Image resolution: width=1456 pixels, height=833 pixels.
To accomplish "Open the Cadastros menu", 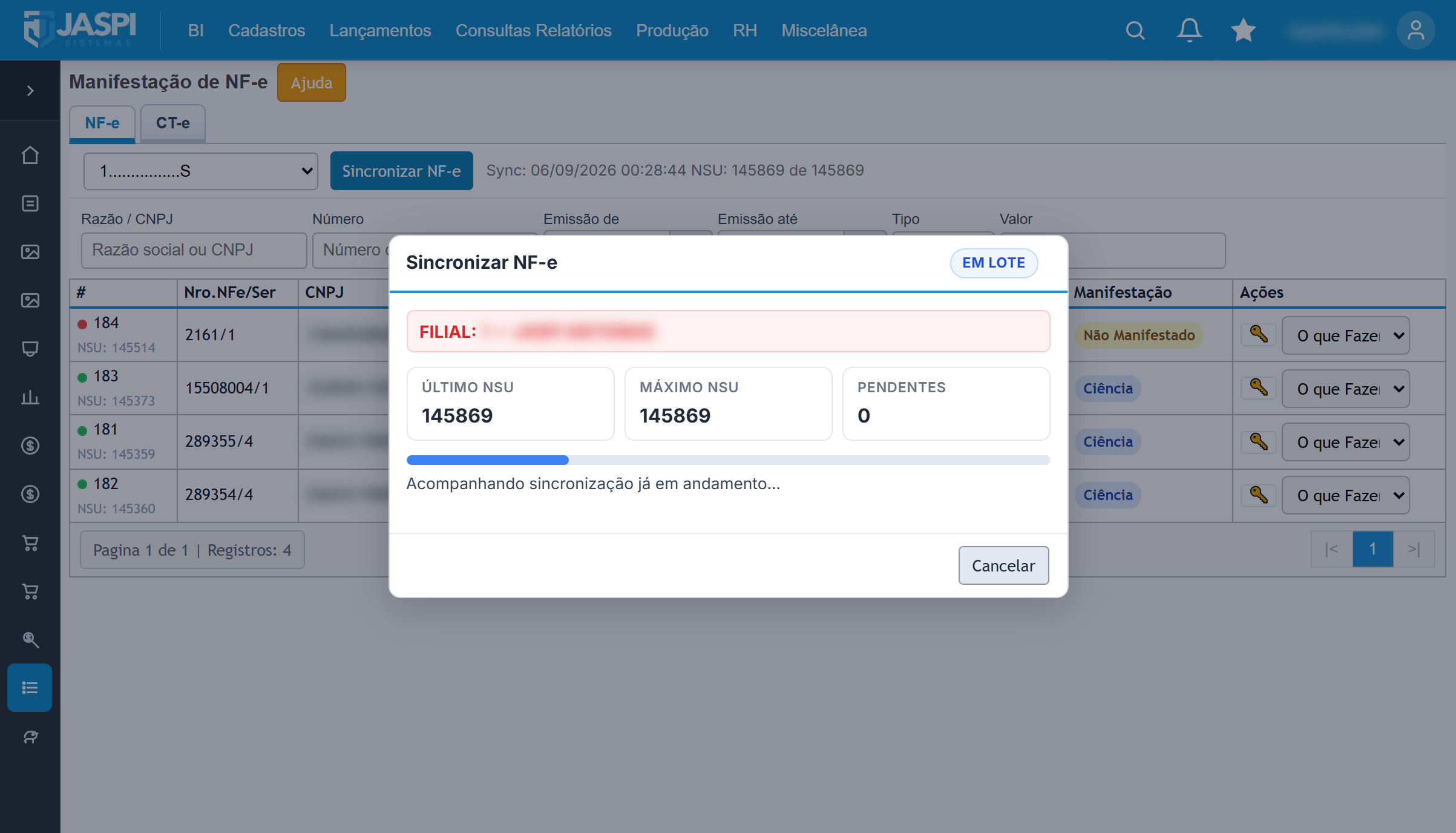I will (x=266, y=30).
